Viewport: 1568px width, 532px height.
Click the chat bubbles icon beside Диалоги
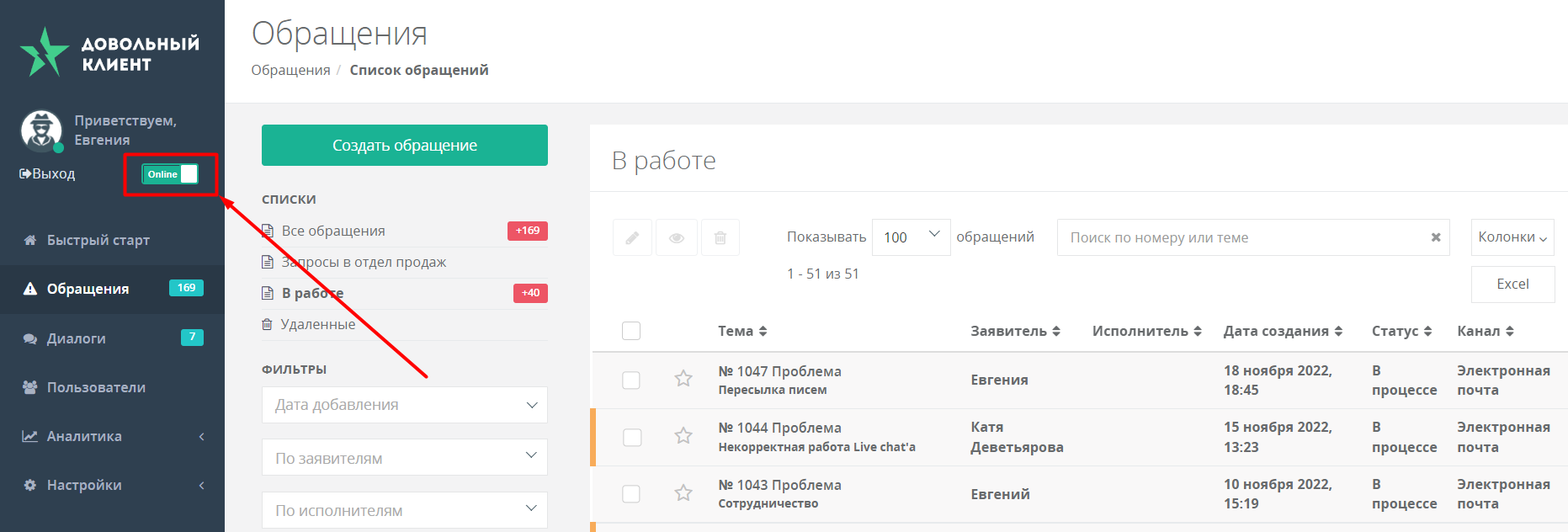30,338
